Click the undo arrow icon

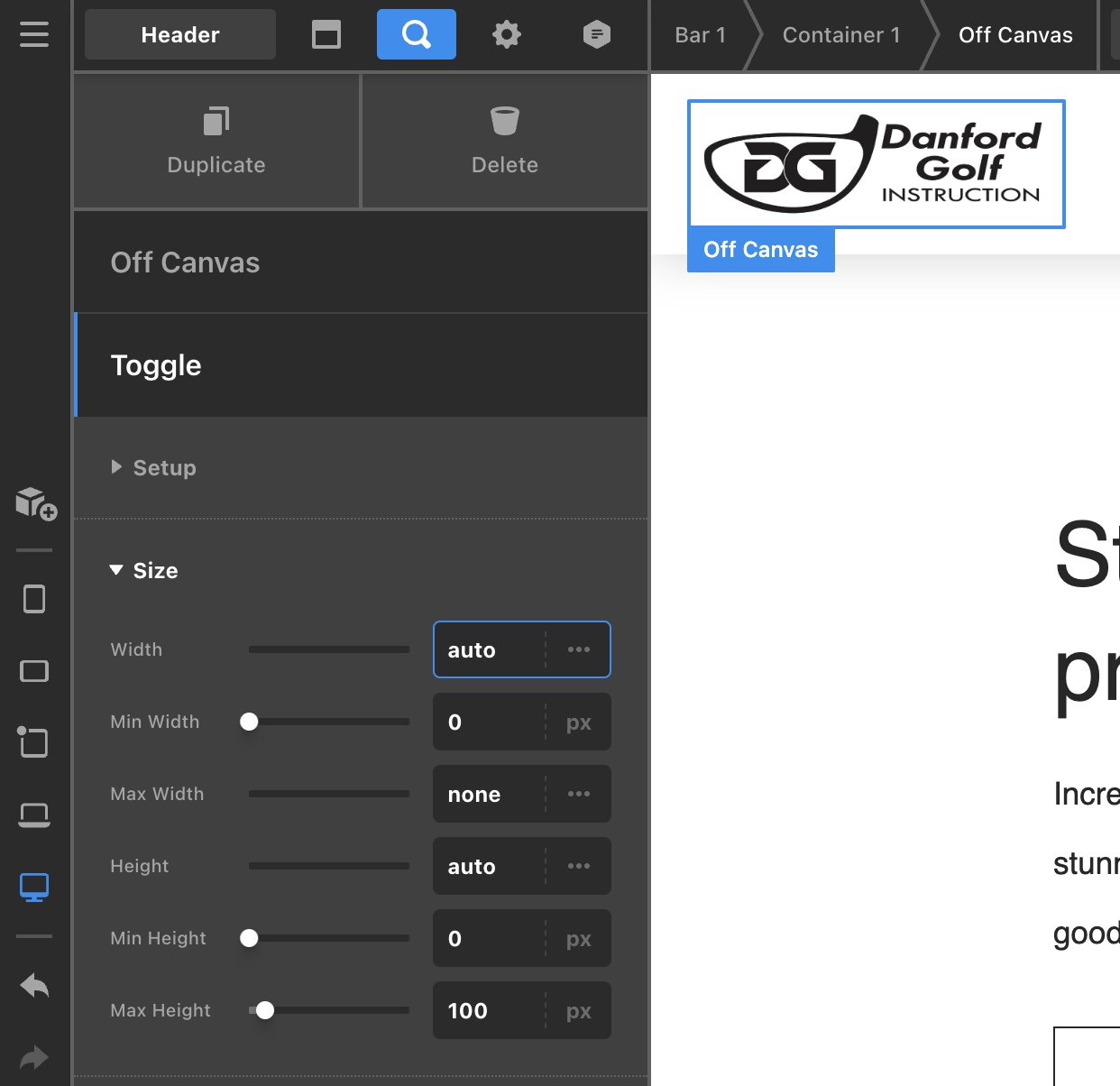34,985
